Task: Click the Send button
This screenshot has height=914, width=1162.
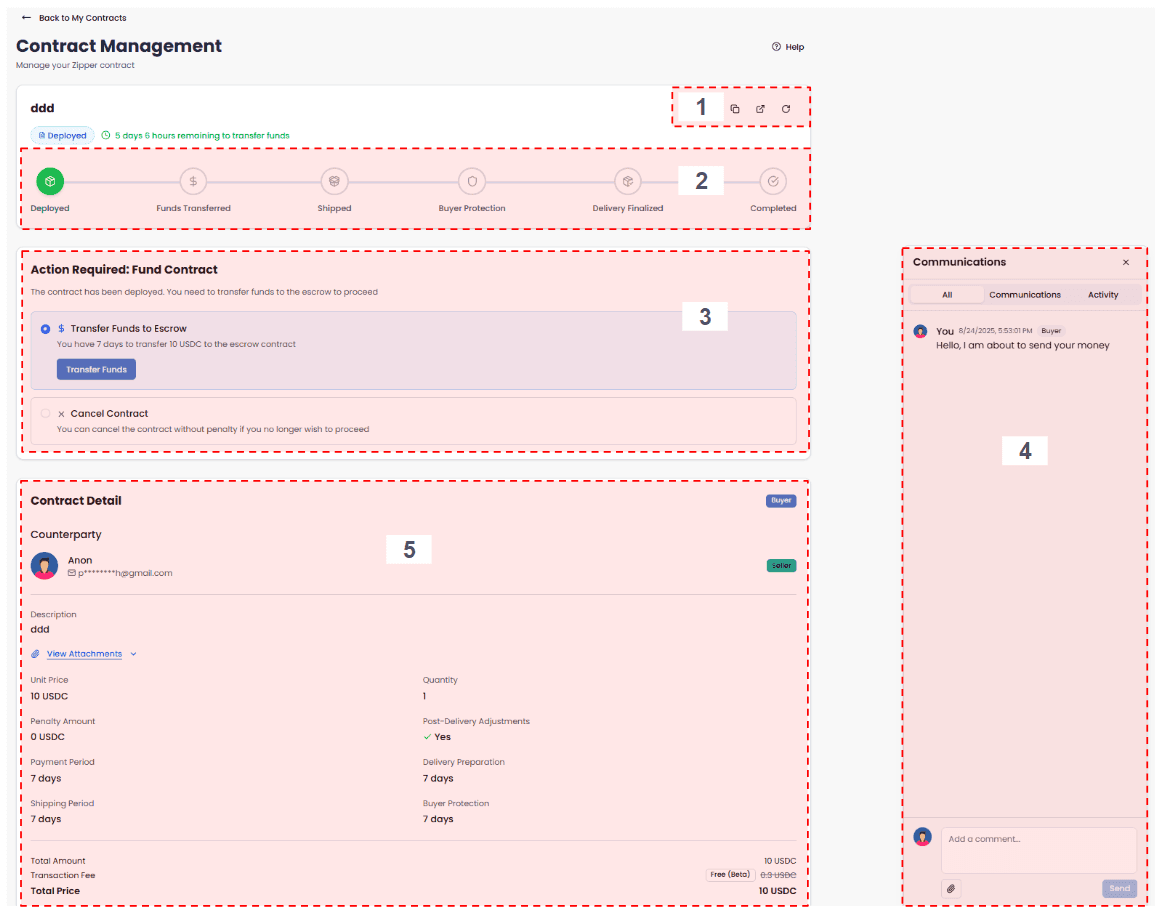Action: click(1119, 888)
